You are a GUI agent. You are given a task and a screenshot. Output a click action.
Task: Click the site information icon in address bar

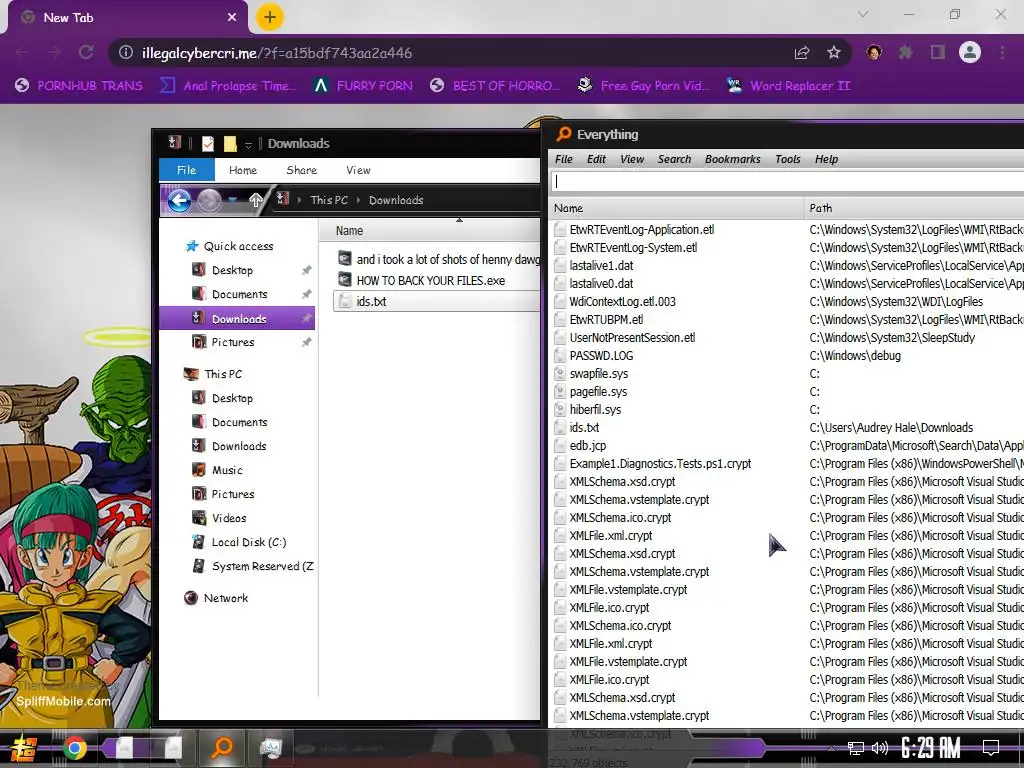coord(125,53)
